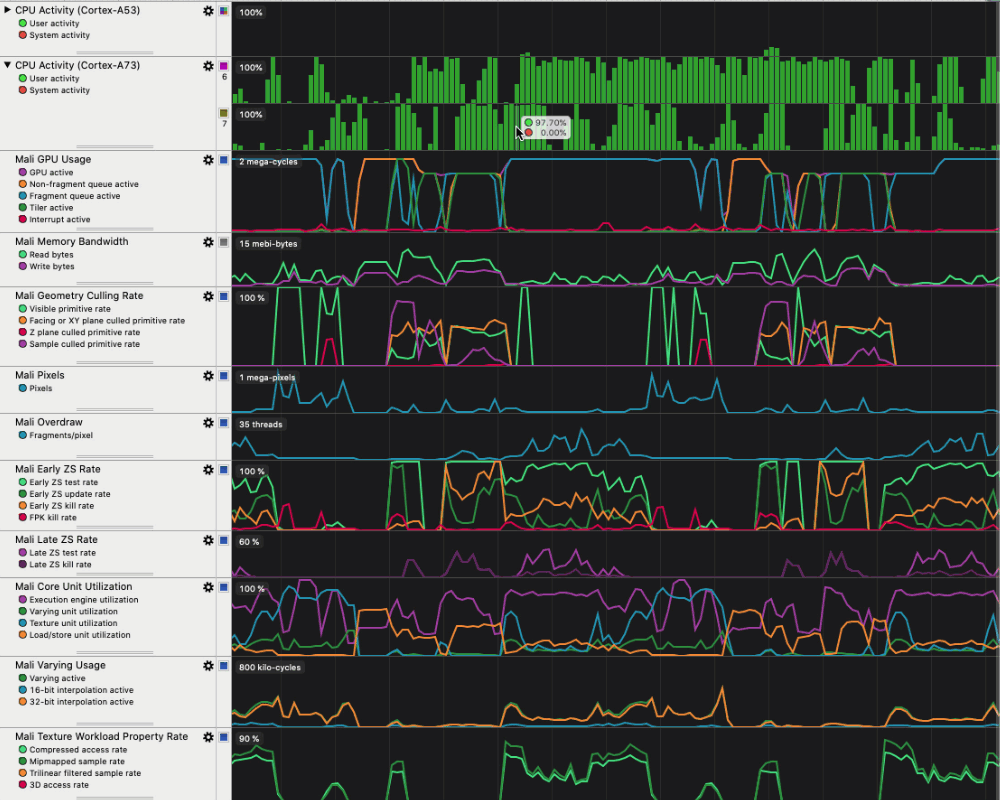
Task: Expand the CPU Activity (Cortex-A53) chart
Action: 8,10
